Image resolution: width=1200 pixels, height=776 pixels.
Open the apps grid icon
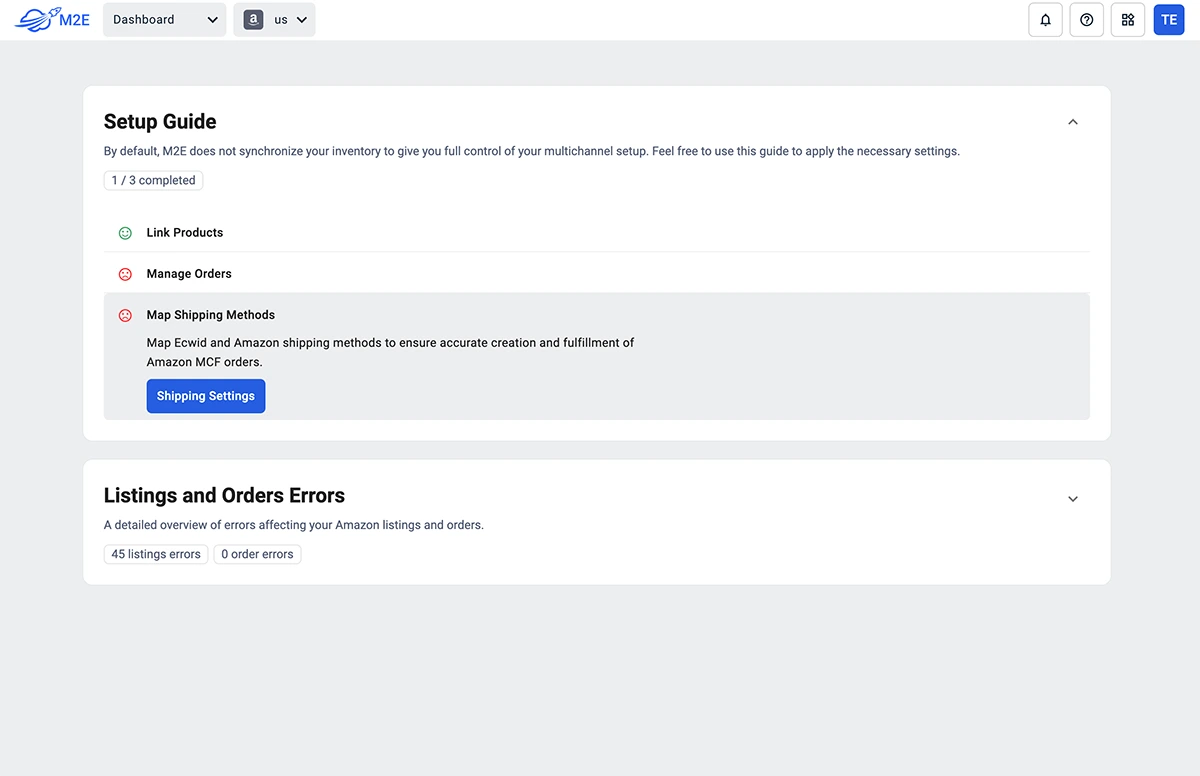click(1127, 20)
